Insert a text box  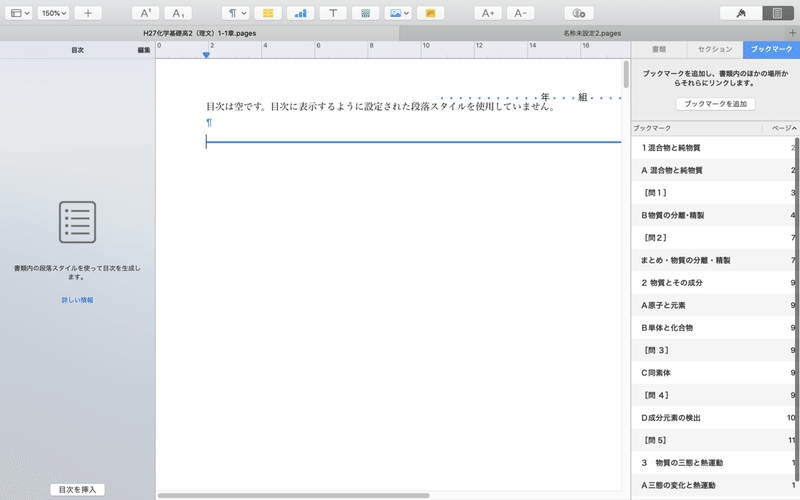click(333, 13)
